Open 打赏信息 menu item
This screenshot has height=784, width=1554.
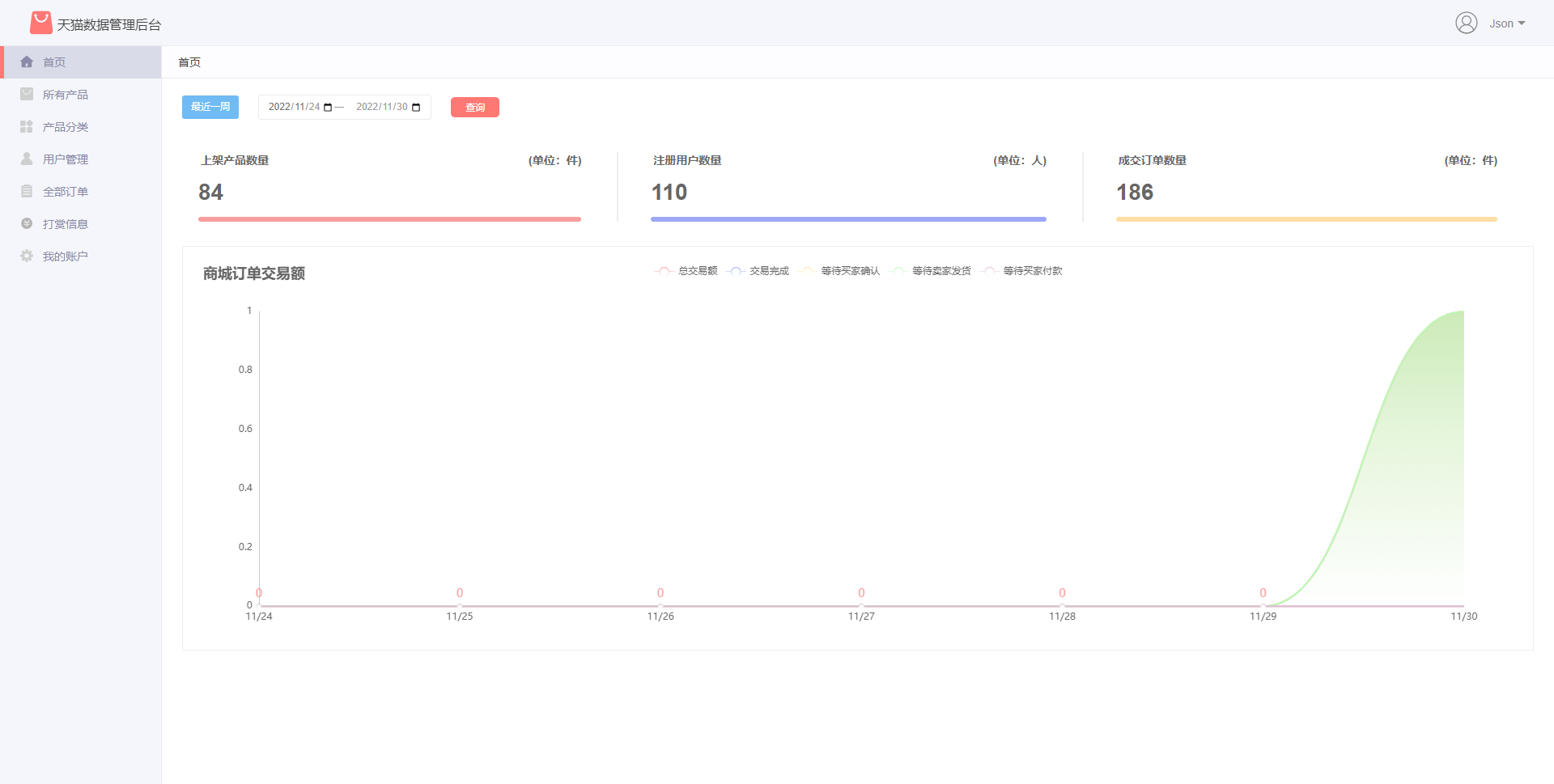[x=81, y=224]
